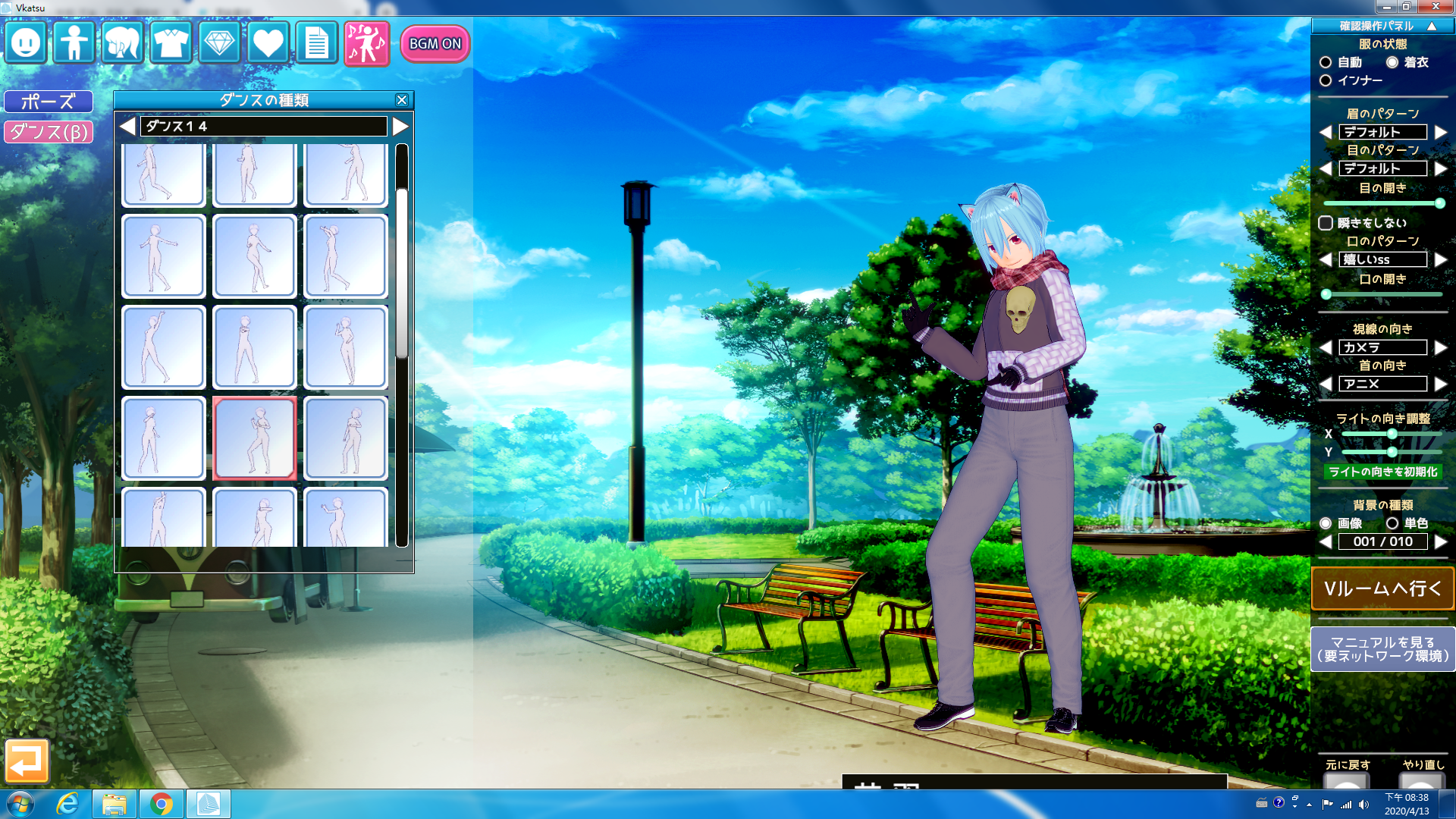The height and width of the screenshot is (819, 1456).
Task: Next gaze direction right of カメラ
Action: (1441, 347)
